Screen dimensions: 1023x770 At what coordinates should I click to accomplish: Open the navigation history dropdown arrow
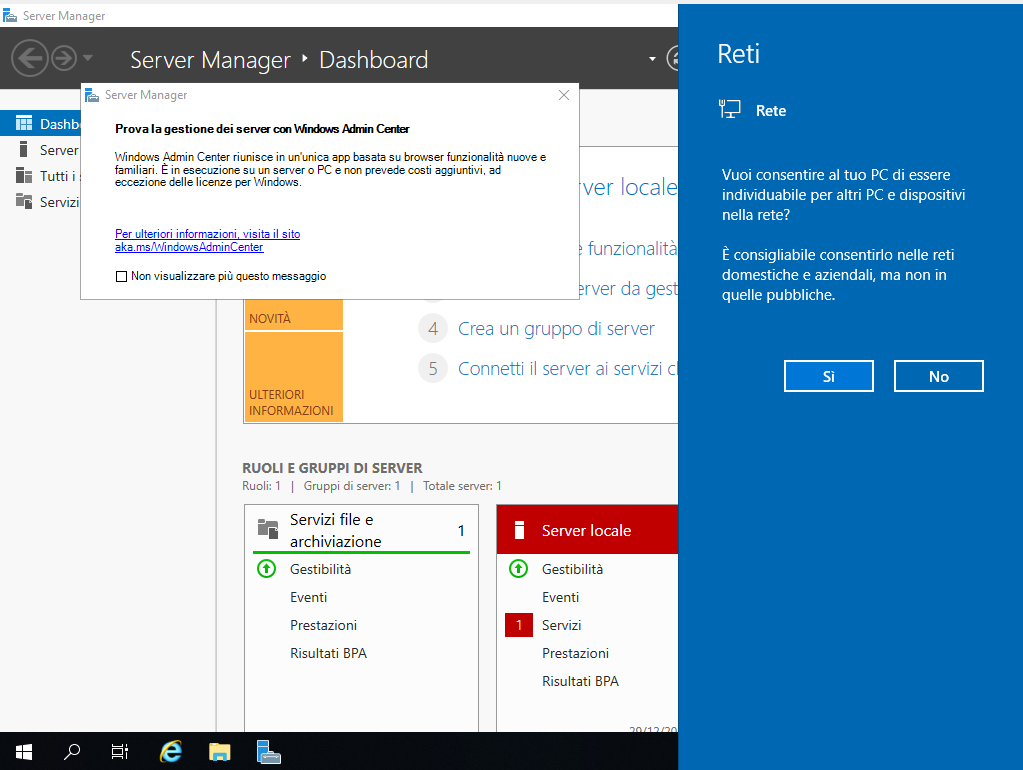point(88,58)
